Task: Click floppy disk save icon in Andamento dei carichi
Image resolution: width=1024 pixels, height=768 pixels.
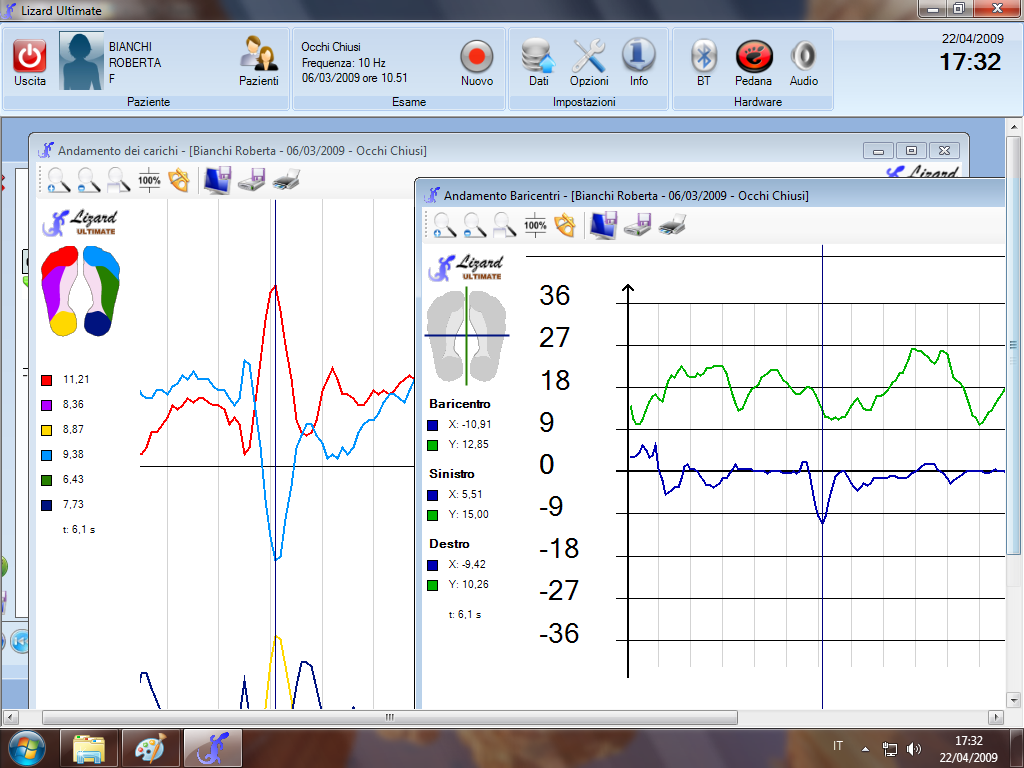Action: coord(251,180)
